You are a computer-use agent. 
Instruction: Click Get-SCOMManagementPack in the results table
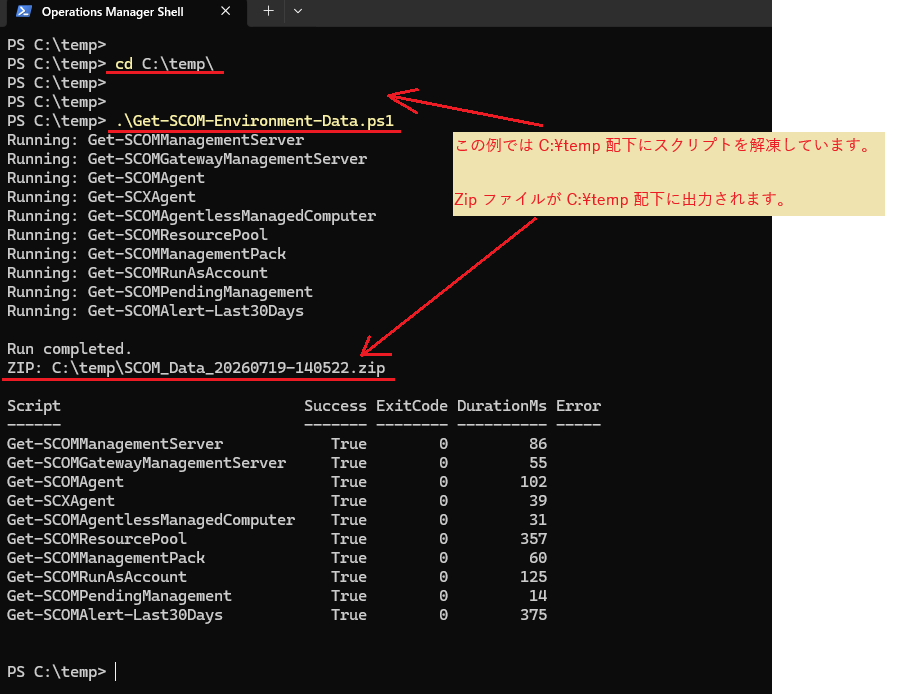(105, 557)
